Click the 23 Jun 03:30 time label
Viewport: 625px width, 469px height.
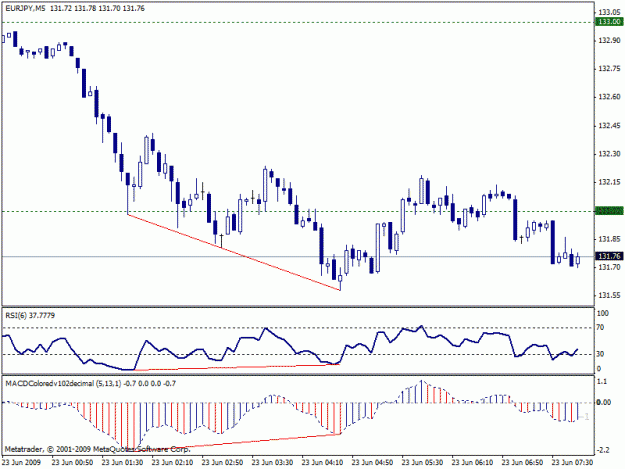pos(272,462)
